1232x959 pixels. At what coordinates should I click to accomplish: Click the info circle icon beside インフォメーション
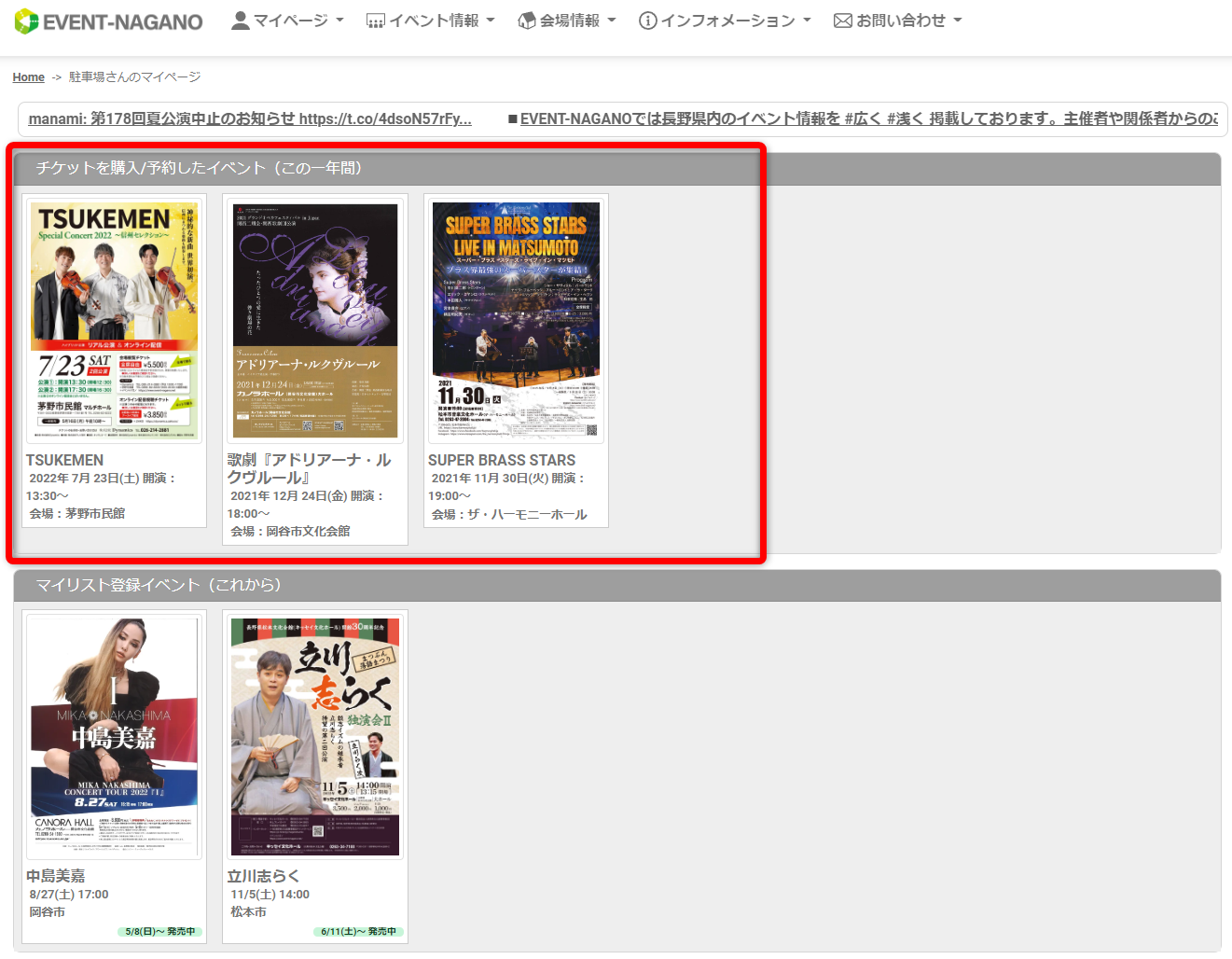click(647, 21)
